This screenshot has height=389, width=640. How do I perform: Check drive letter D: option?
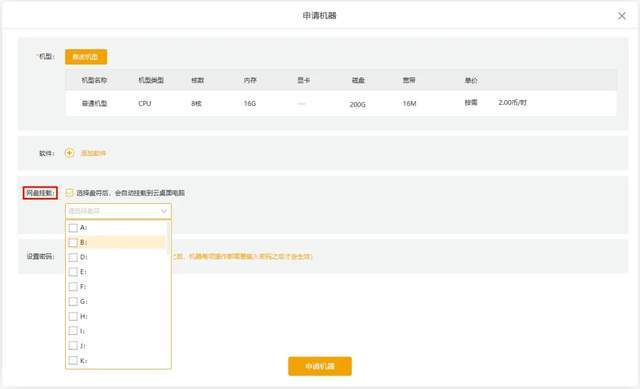[x=73, y=257]
